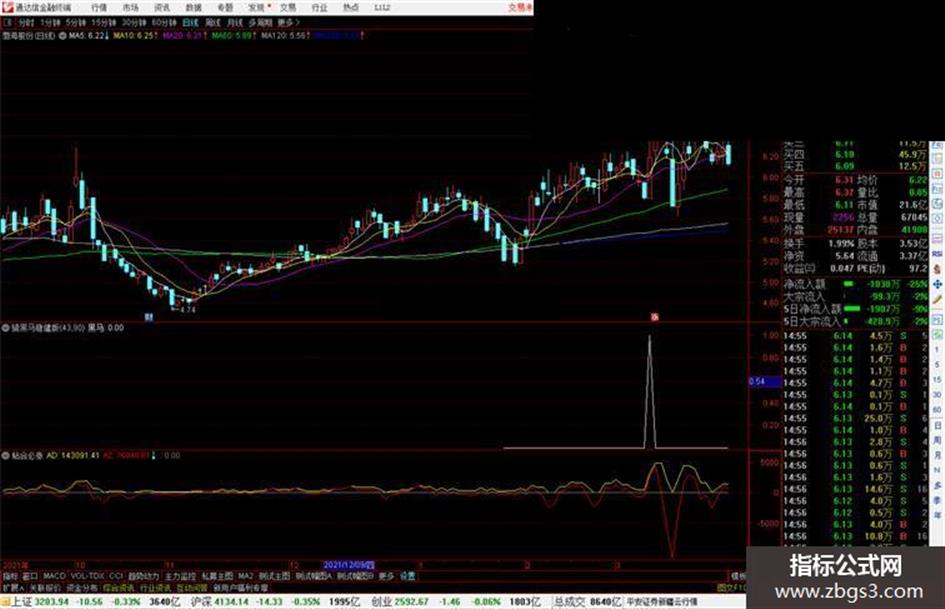The width and height of the screenshot is (945, 609).
Task: Click the red marker icon below price chart
Action: point(655,317)
